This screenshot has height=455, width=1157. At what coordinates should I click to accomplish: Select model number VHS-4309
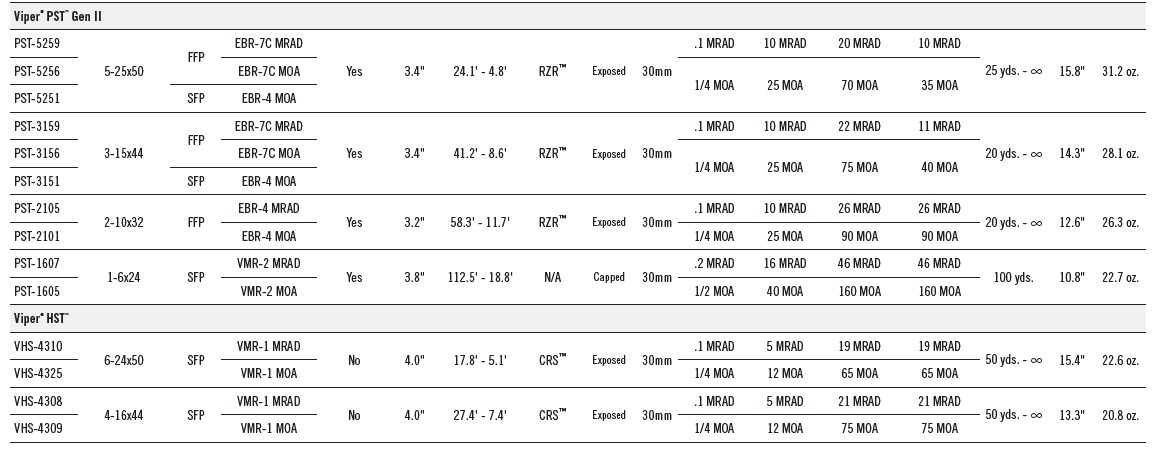click(x=38, y=428)
